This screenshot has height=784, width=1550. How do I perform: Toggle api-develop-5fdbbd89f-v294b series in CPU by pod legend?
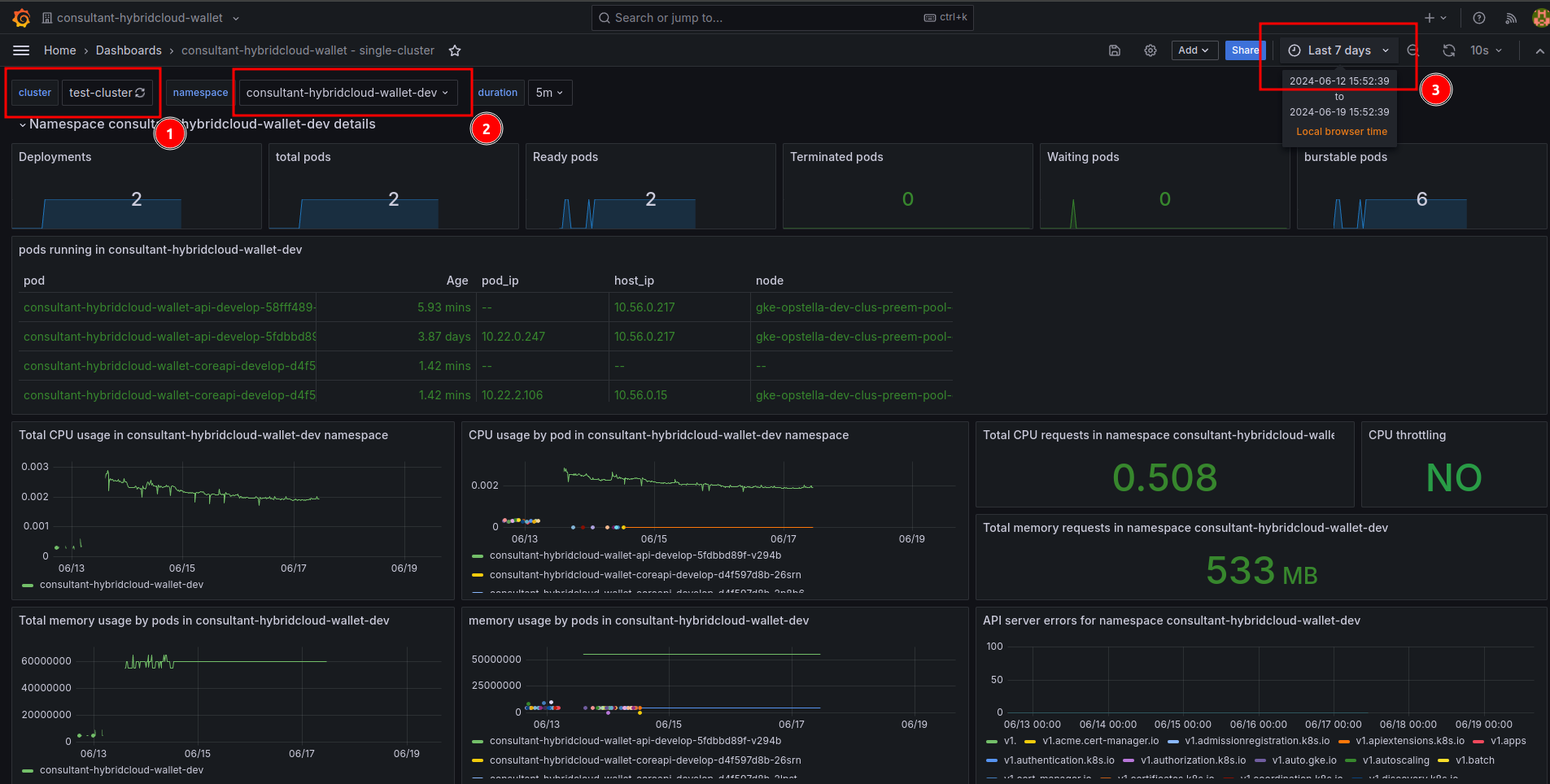[635, 555]
